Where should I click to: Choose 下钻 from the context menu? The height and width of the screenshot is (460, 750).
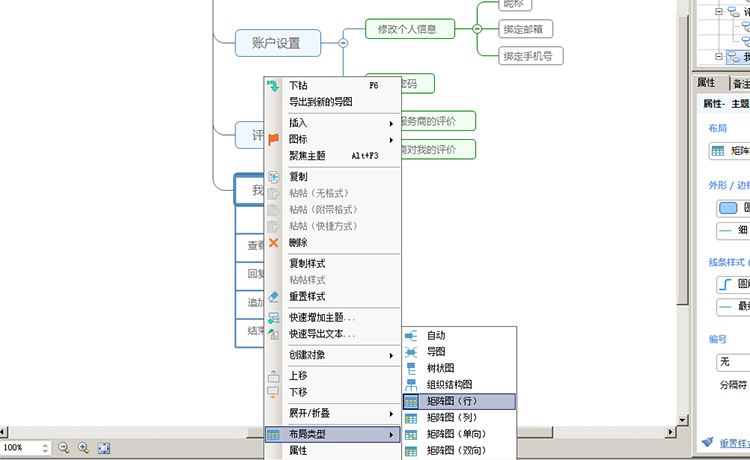[332, 86]
